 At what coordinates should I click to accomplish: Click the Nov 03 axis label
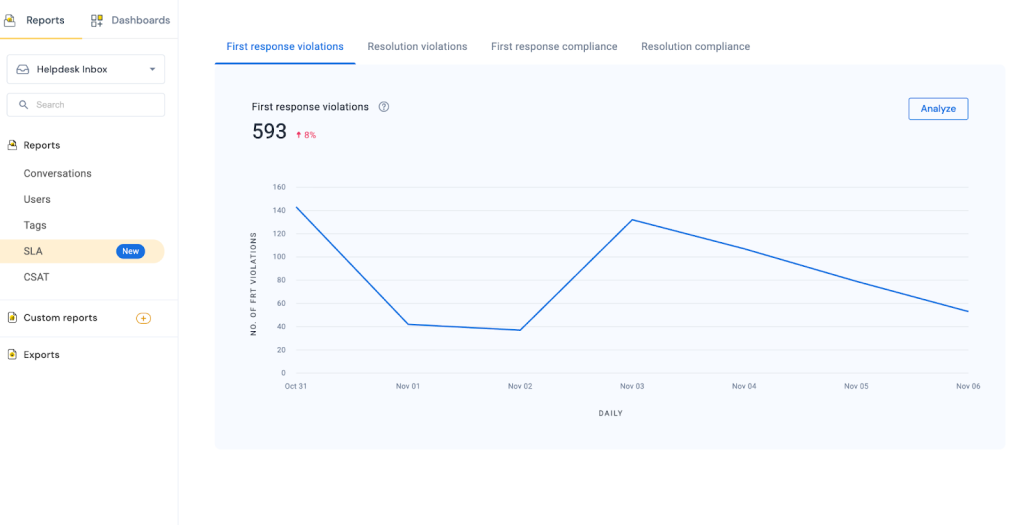click(632, 387)
